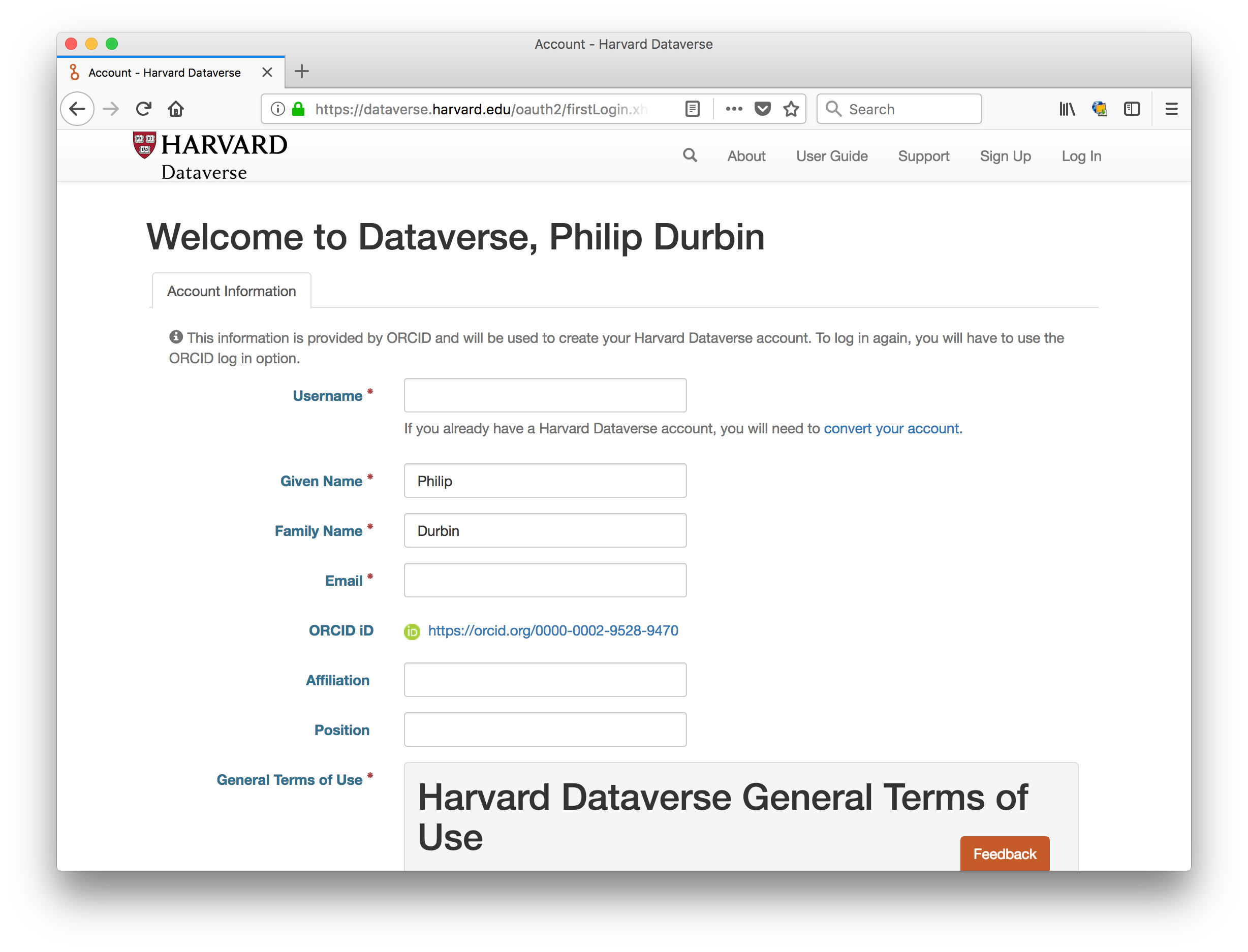Click the address bar URL
Viewport: 1248px width, 952px height.
pyautogui.click(x=481, y=109)
